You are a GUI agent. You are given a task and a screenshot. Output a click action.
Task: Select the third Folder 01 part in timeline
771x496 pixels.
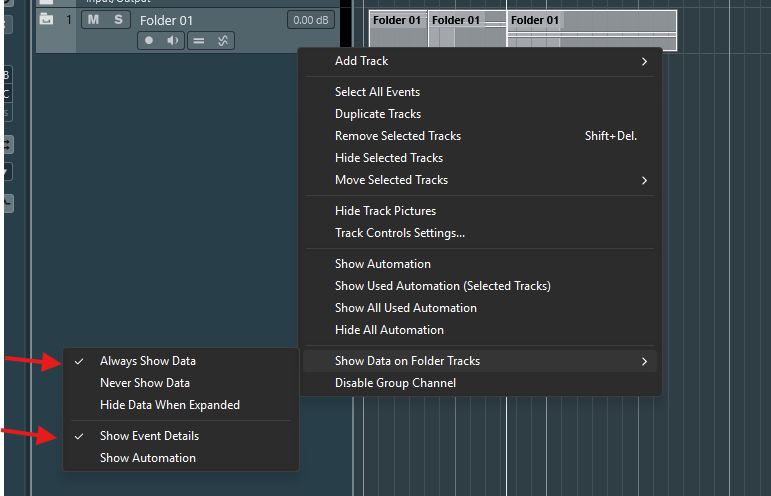coord(592,30)
